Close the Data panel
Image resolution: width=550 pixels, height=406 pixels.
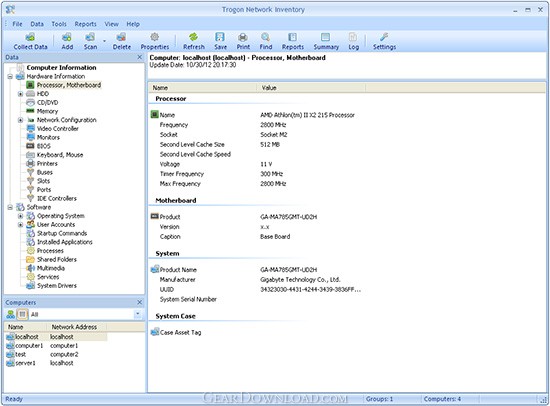click(x=140, y=57)
